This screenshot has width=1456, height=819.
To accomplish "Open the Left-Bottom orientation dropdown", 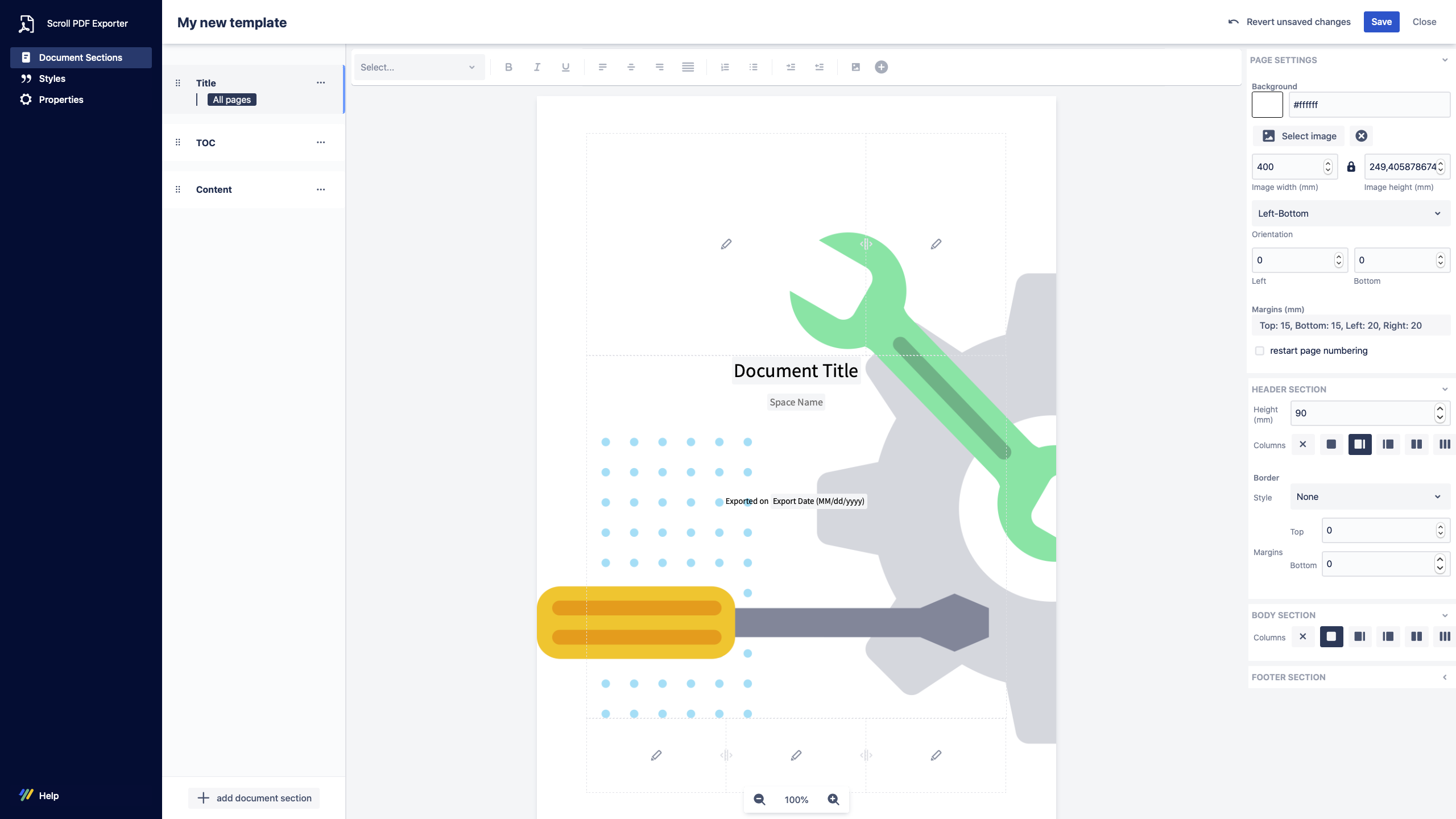I will coord(1350,213).
